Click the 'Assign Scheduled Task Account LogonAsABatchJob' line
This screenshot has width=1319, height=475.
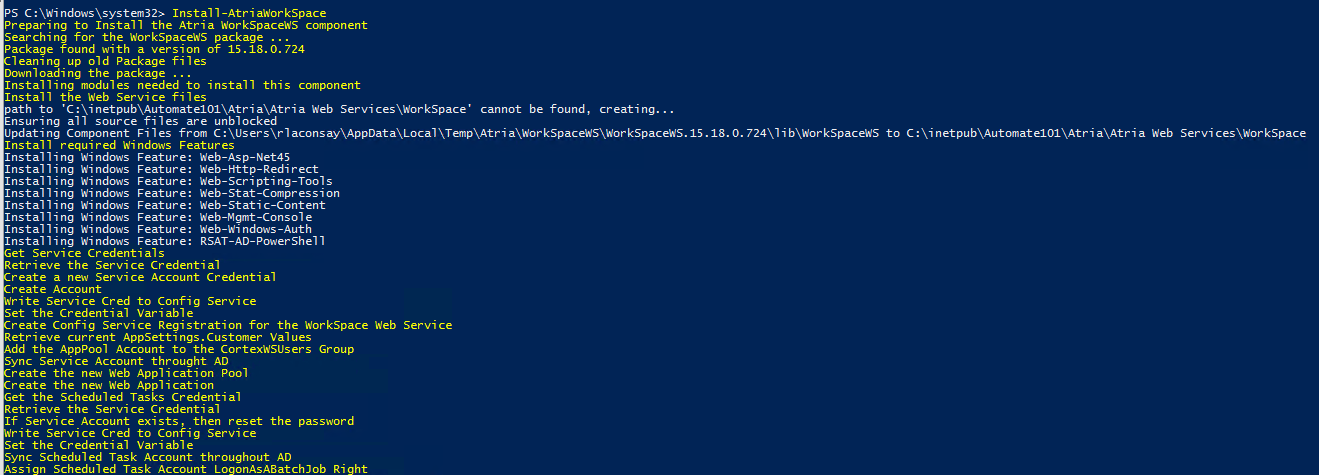[x=185, y=469]
